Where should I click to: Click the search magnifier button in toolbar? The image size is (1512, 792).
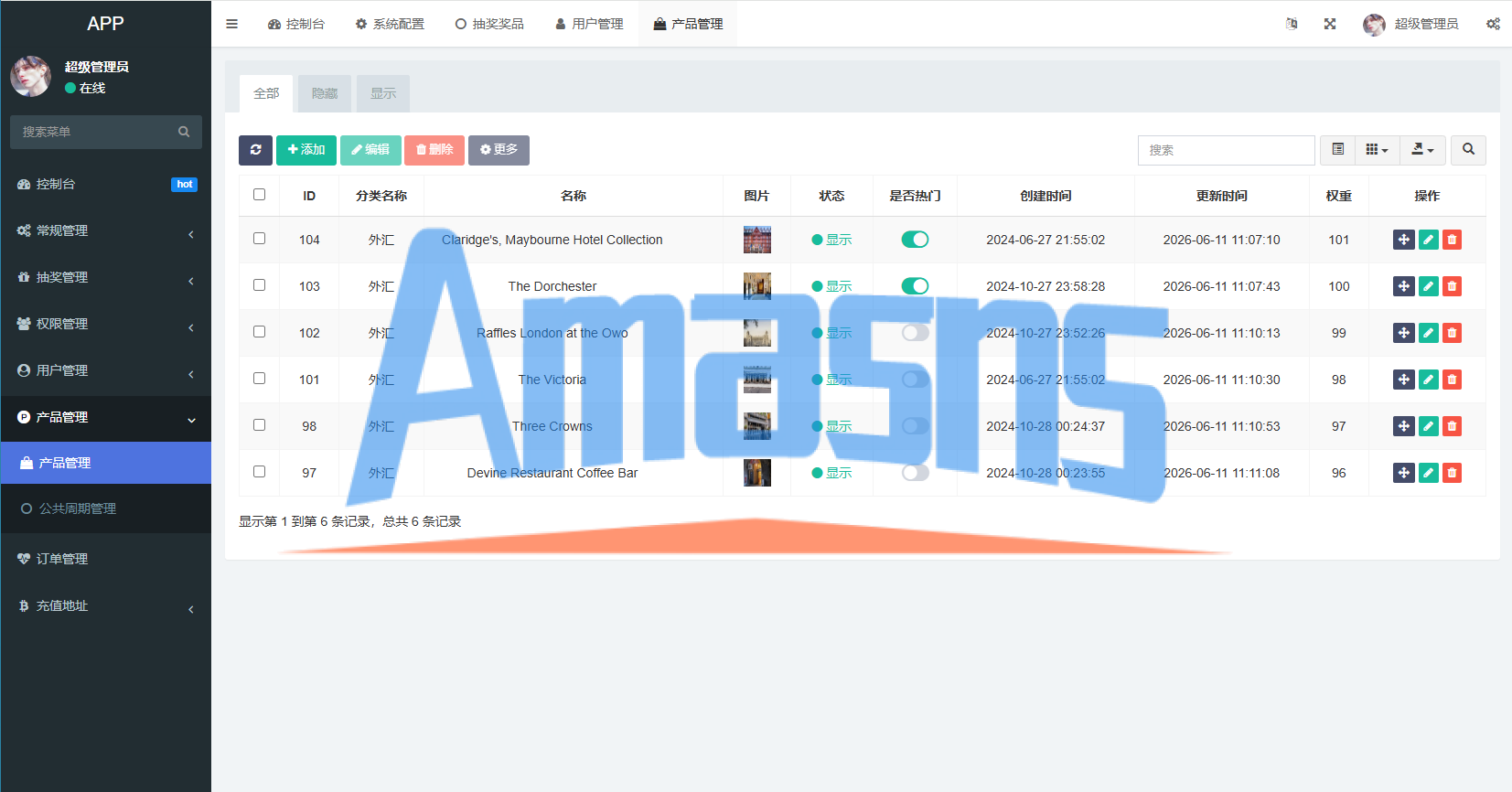(1468, 150)
